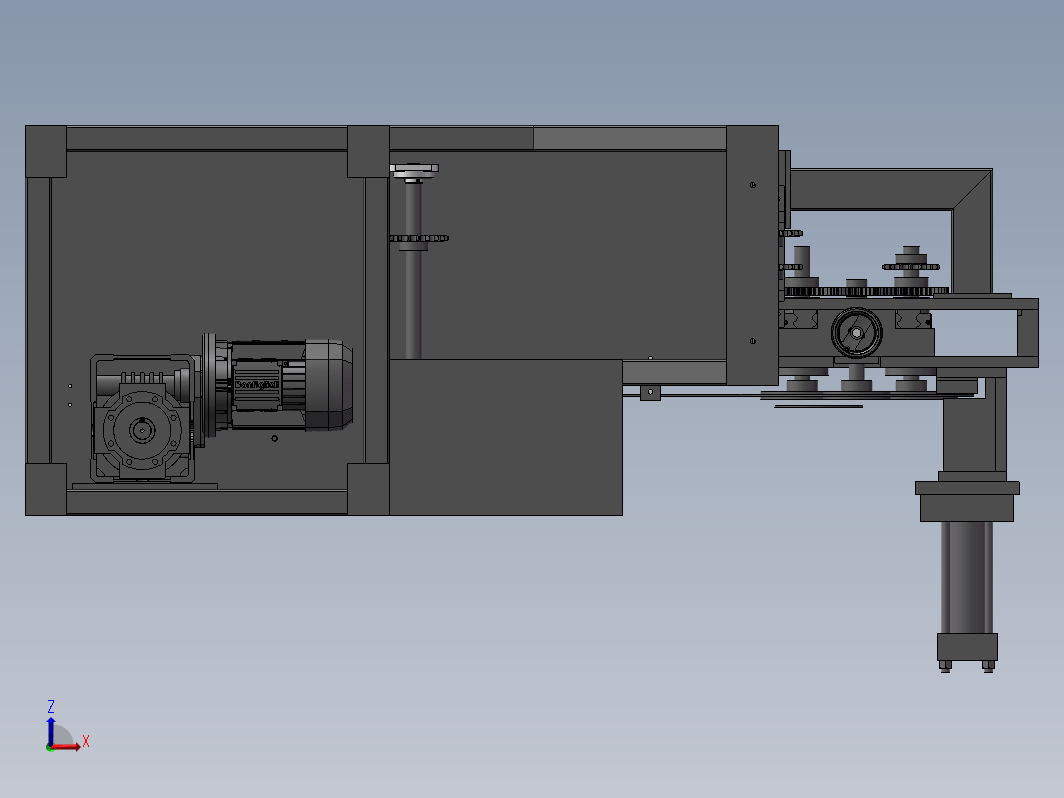The width and height of the screenshot is (1064, 798).
Task: Pick the vertical drive shaft in the frame
Action: [413, 270]
